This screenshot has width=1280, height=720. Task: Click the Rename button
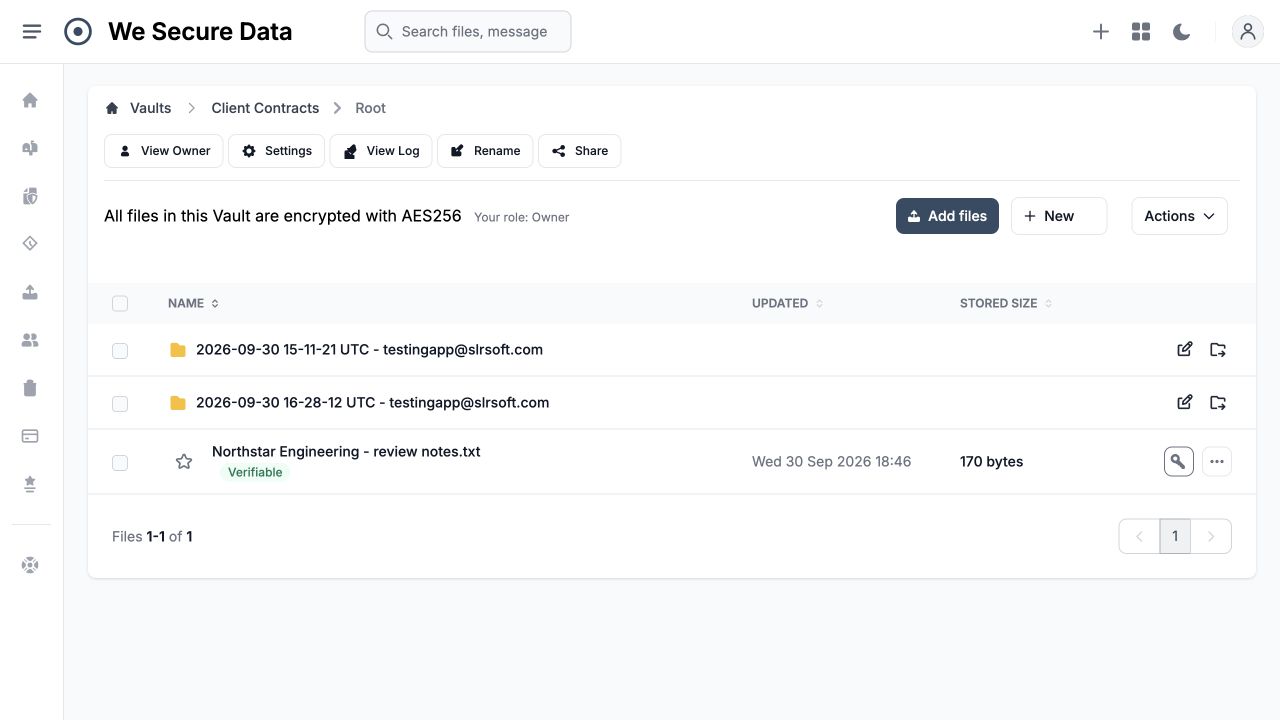click(x=485, y=151)
